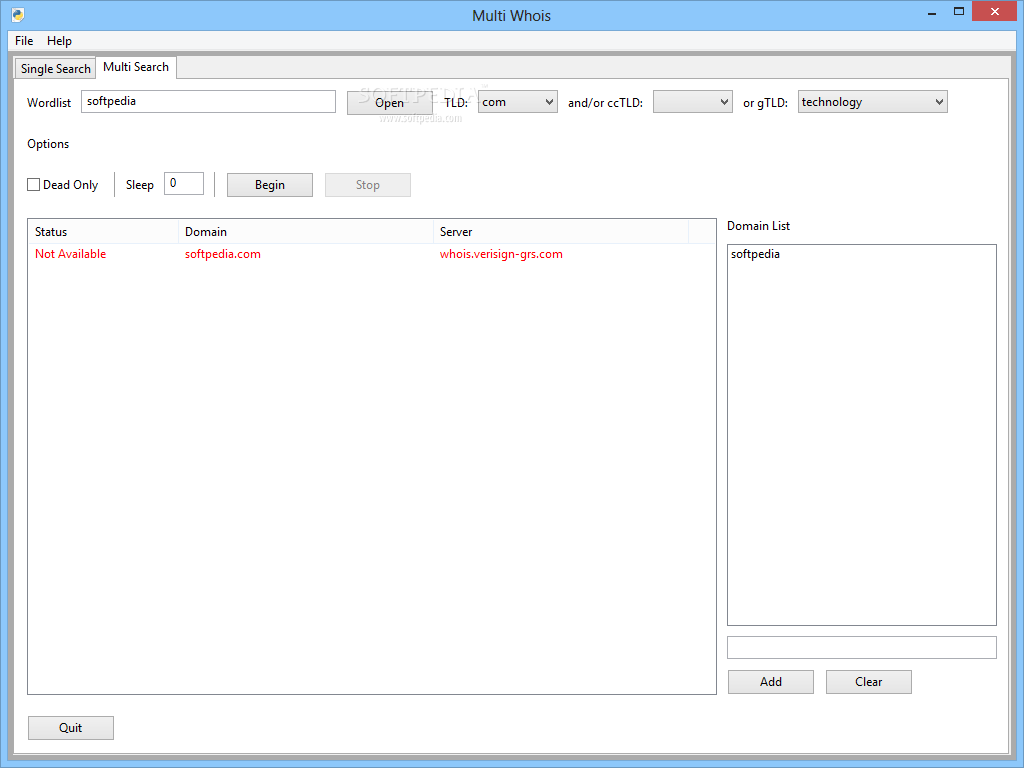Click the Stop button

[368, 185]
